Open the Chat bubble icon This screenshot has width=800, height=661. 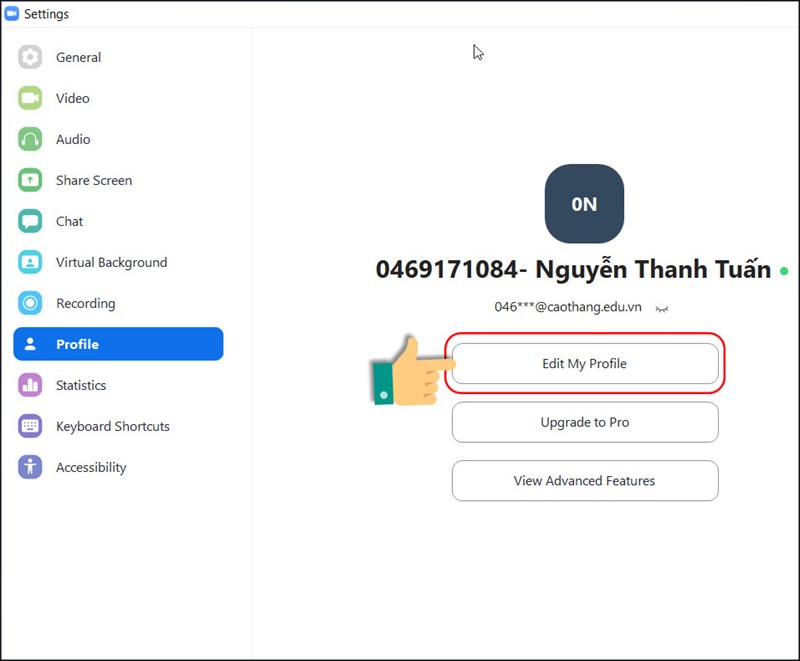point(30,222)
